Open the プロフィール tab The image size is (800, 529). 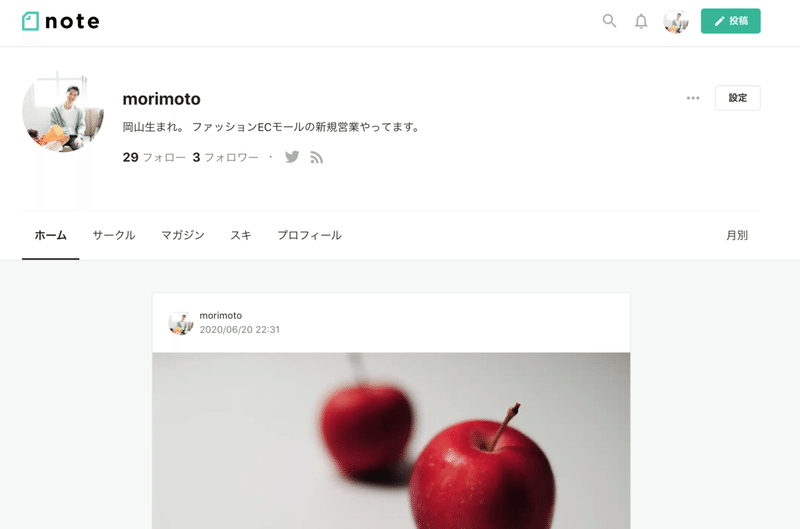[309, 236]
